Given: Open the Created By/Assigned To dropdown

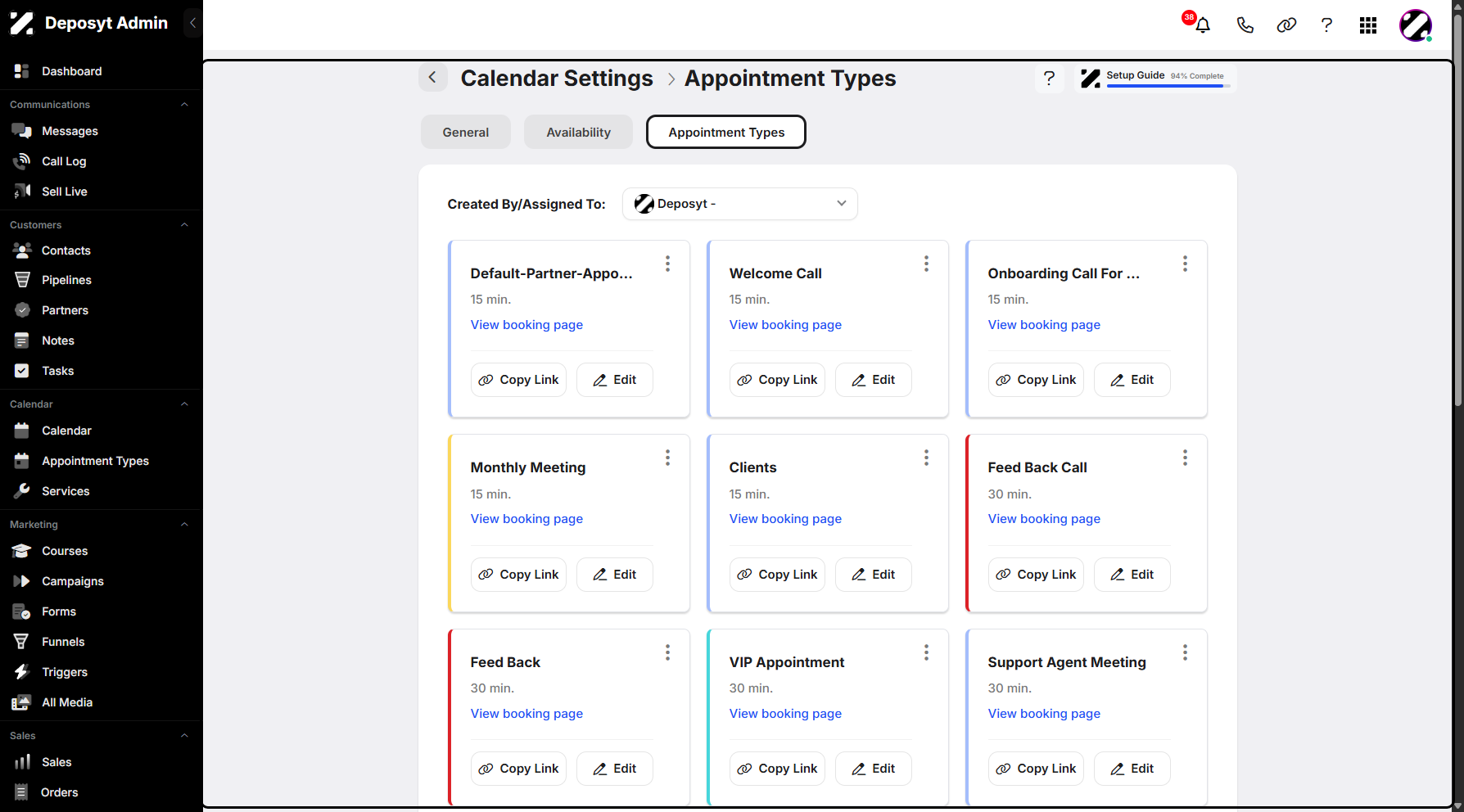Looking at the screenshot, I should tap(740, 204).
